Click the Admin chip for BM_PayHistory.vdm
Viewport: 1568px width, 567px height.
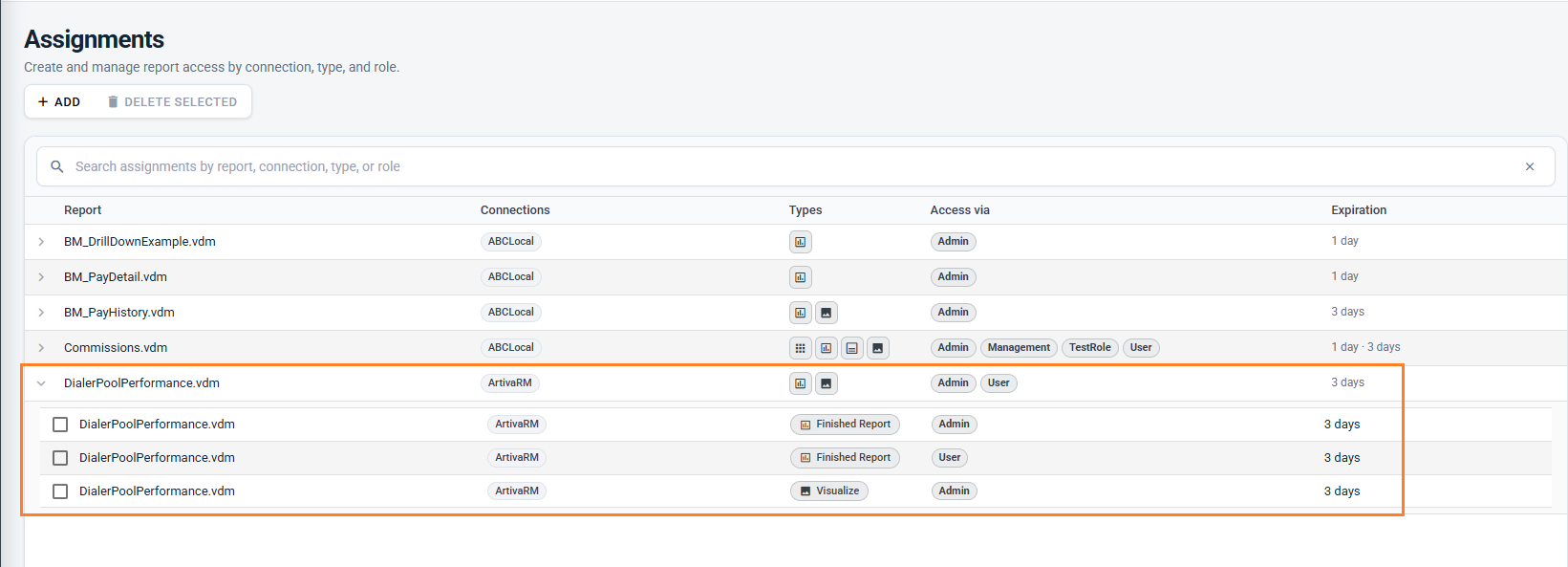(x=954, y=313)
